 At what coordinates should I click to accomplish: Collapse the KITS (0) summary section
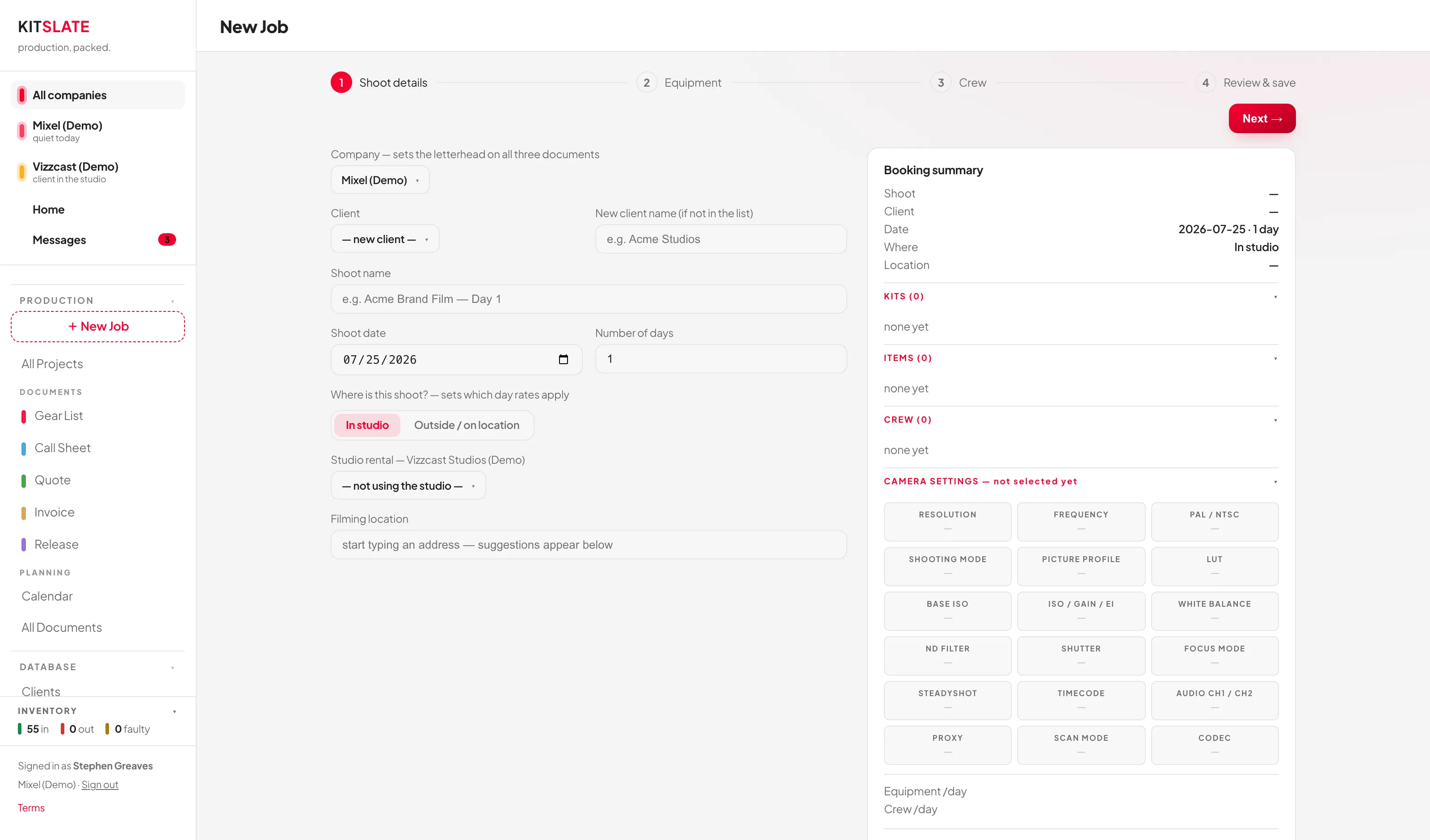click(x=1081, y=296)
